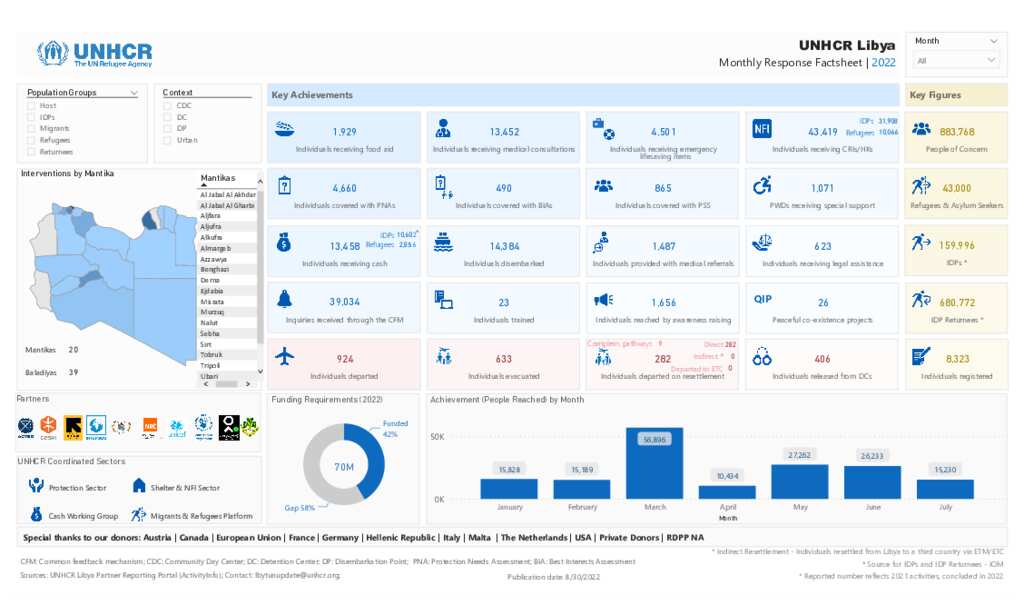
Task: Click the Mantikas sort arrow
Action: coord(204,185)
